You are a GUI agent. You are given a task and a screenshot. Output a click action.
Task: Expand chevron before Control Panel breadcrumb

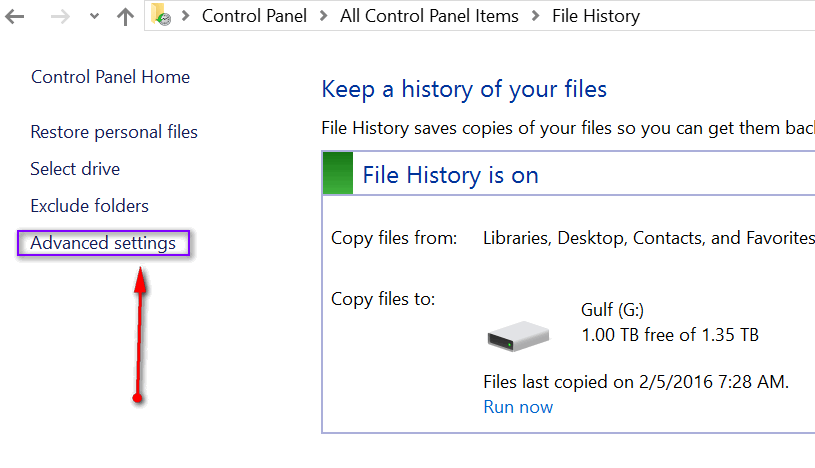click(x=186, y=16)
